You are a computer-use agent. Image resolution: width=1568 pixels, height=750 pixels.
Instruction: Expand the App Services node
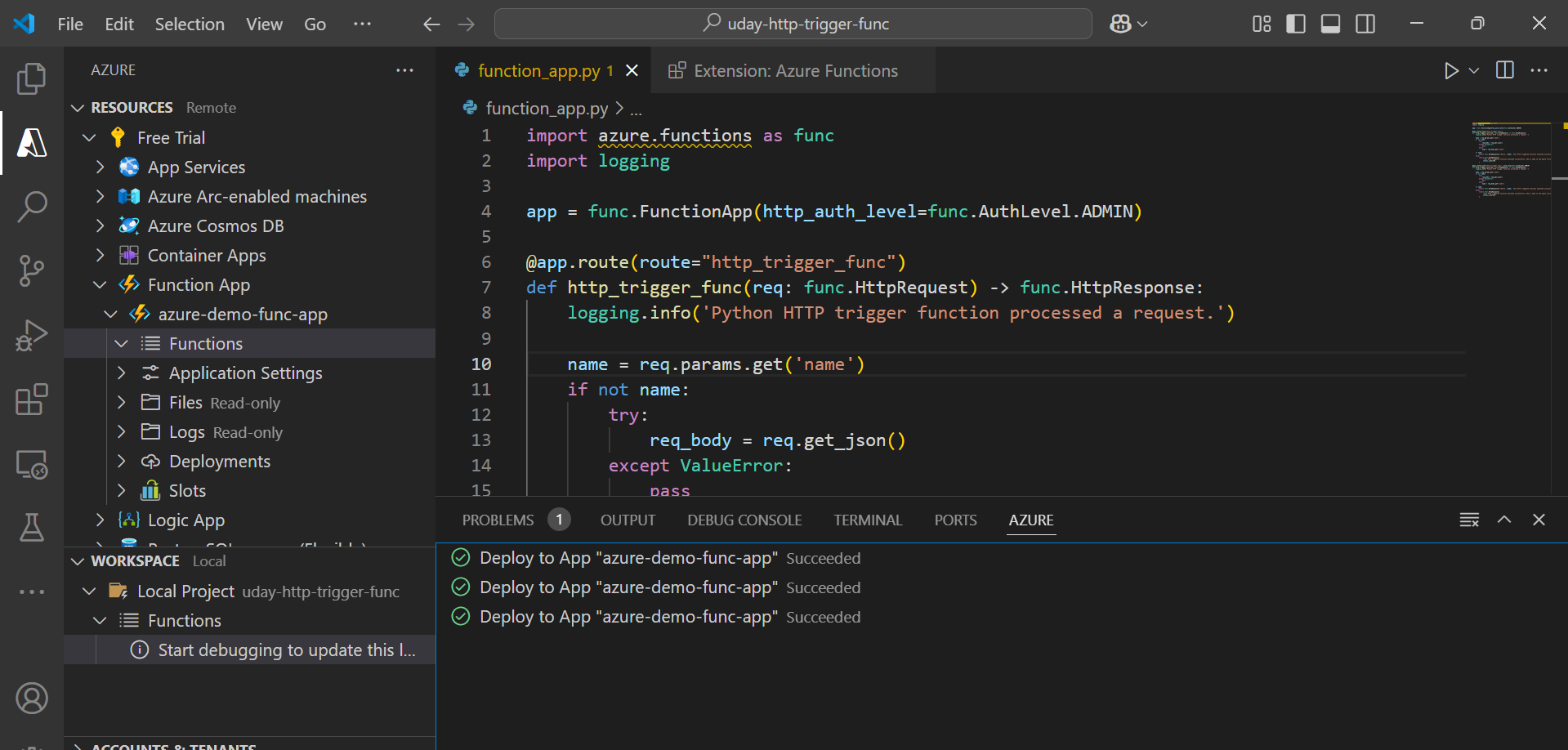[x=100, y=167]
